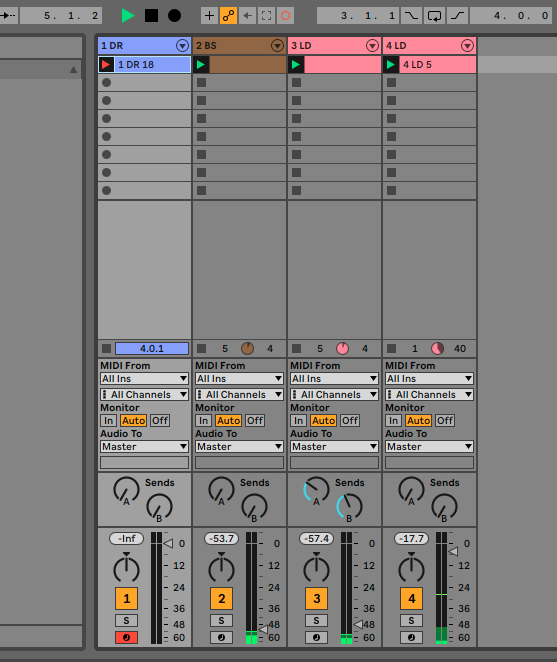Set 2 BS monitor to Auto
The height and width of the screenshot is (662, 557).
click(228, 421)
